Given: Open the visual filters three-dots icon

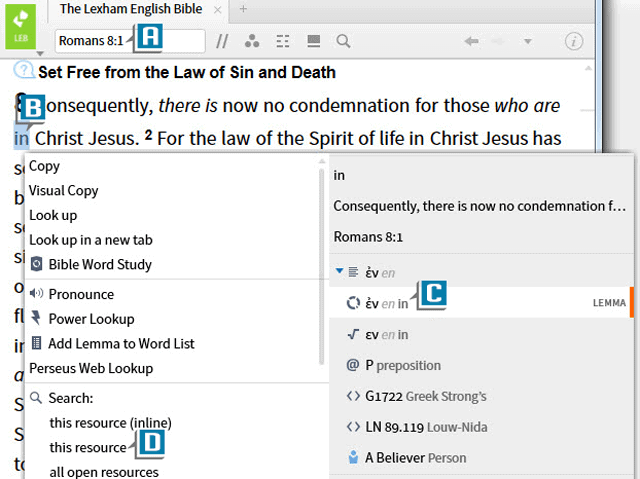Looking at the screenshot, I should click(252, 41).
